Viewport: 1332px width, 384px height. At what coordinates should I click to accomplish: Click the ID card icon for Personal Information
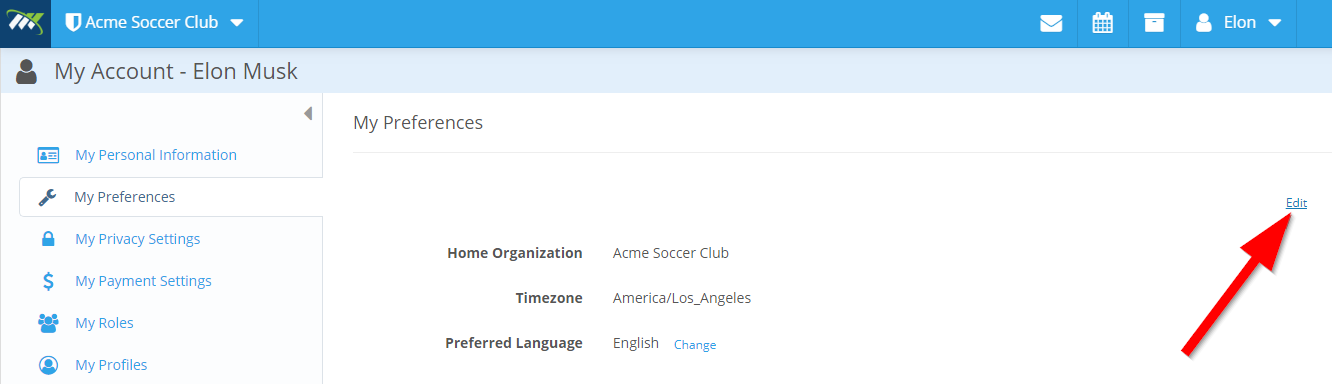pos(48,155)
